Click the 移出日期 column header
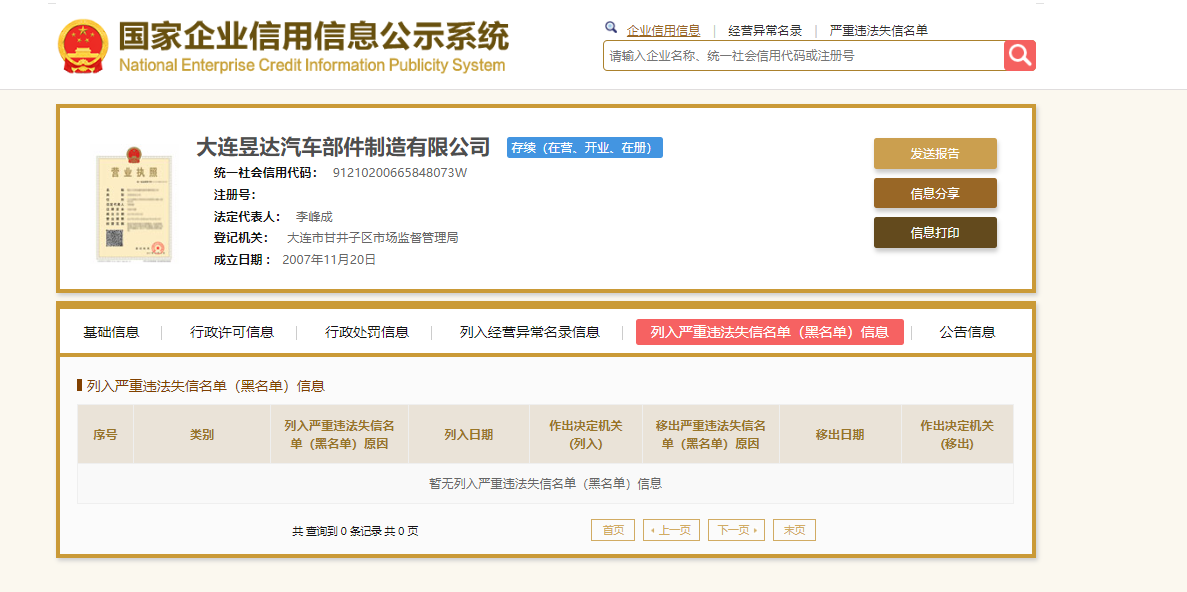Viewport: 1187px width, 592px height. (x=840, y=435)
